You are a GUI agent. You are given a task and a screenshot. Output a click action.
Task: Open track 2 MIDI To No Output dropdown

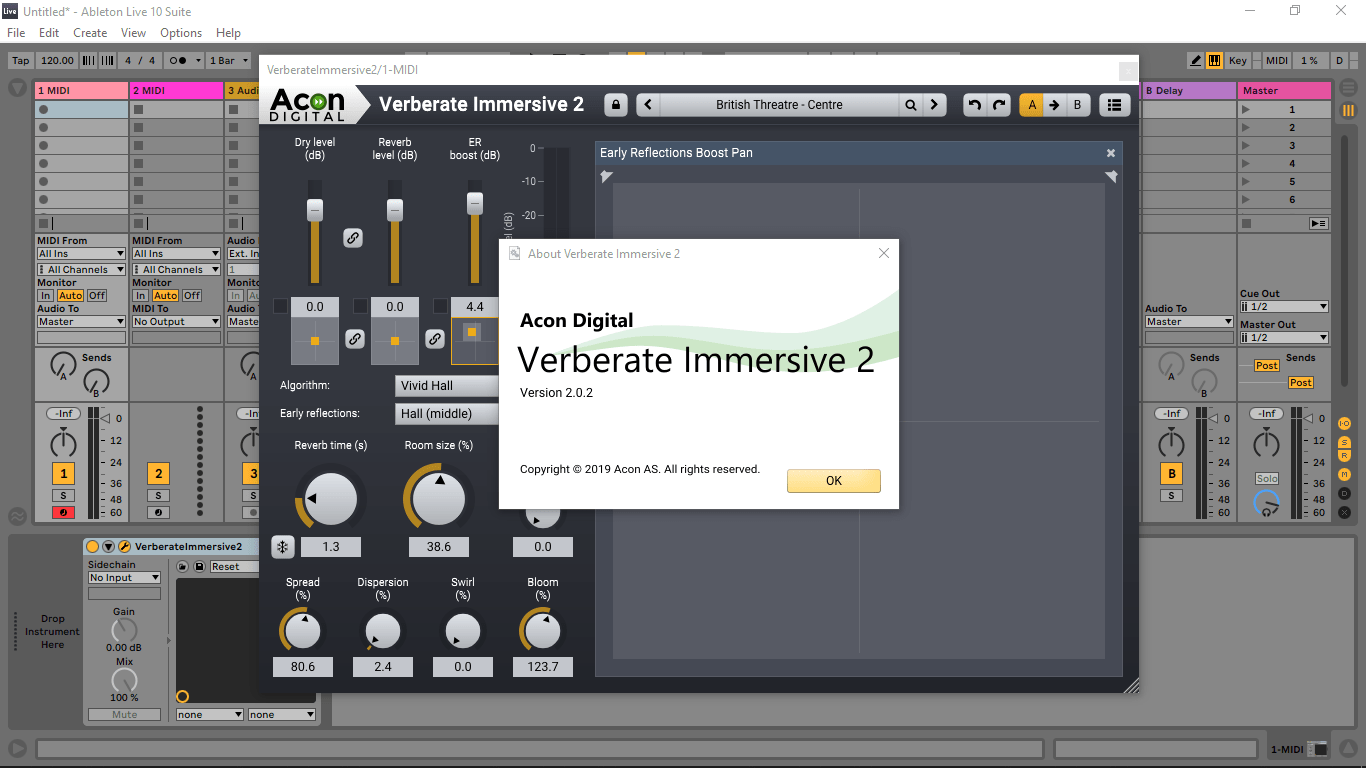[176, 322]
